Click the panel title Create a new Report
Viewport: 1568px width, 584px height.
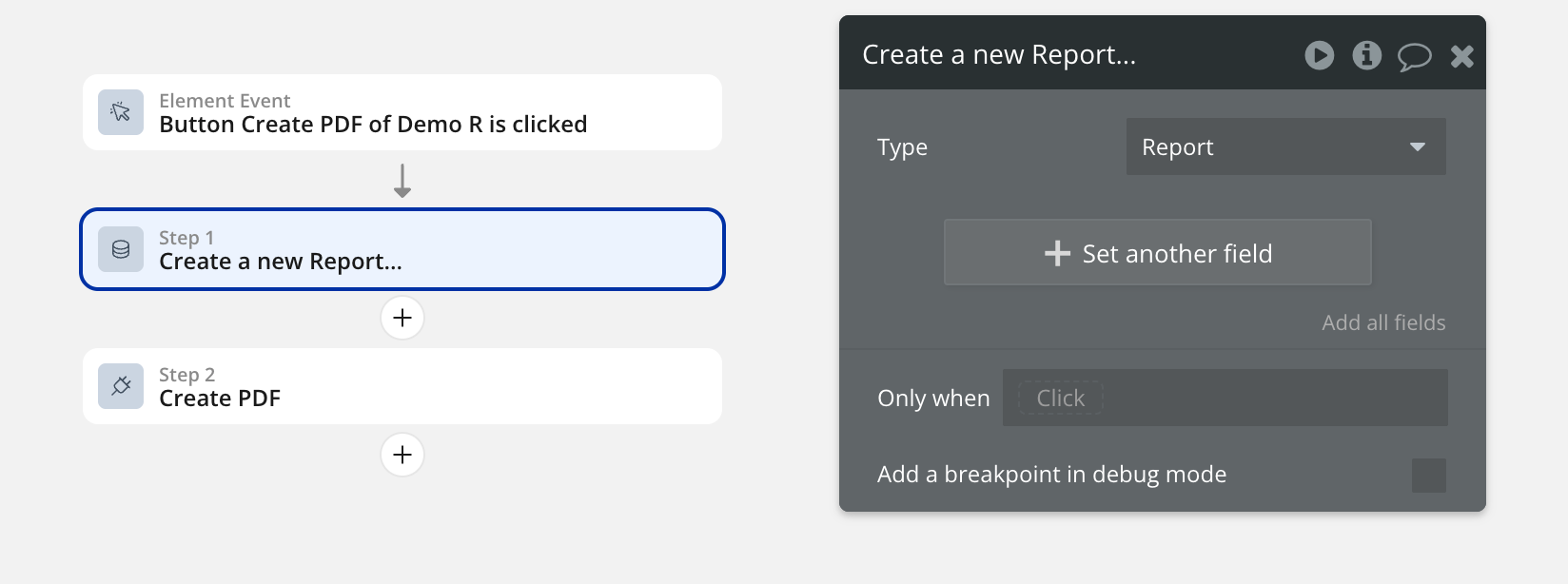(998, 55)
